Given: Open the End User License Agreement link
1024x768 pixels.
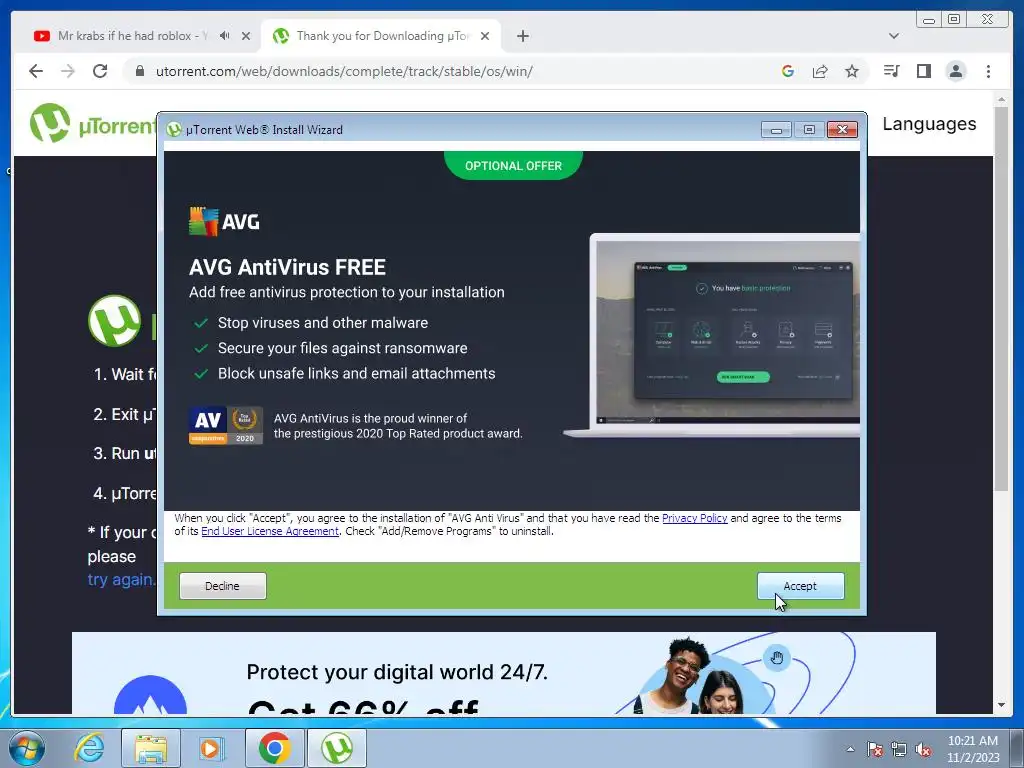Looking at the screenshot, I should (x=270, y=531).
